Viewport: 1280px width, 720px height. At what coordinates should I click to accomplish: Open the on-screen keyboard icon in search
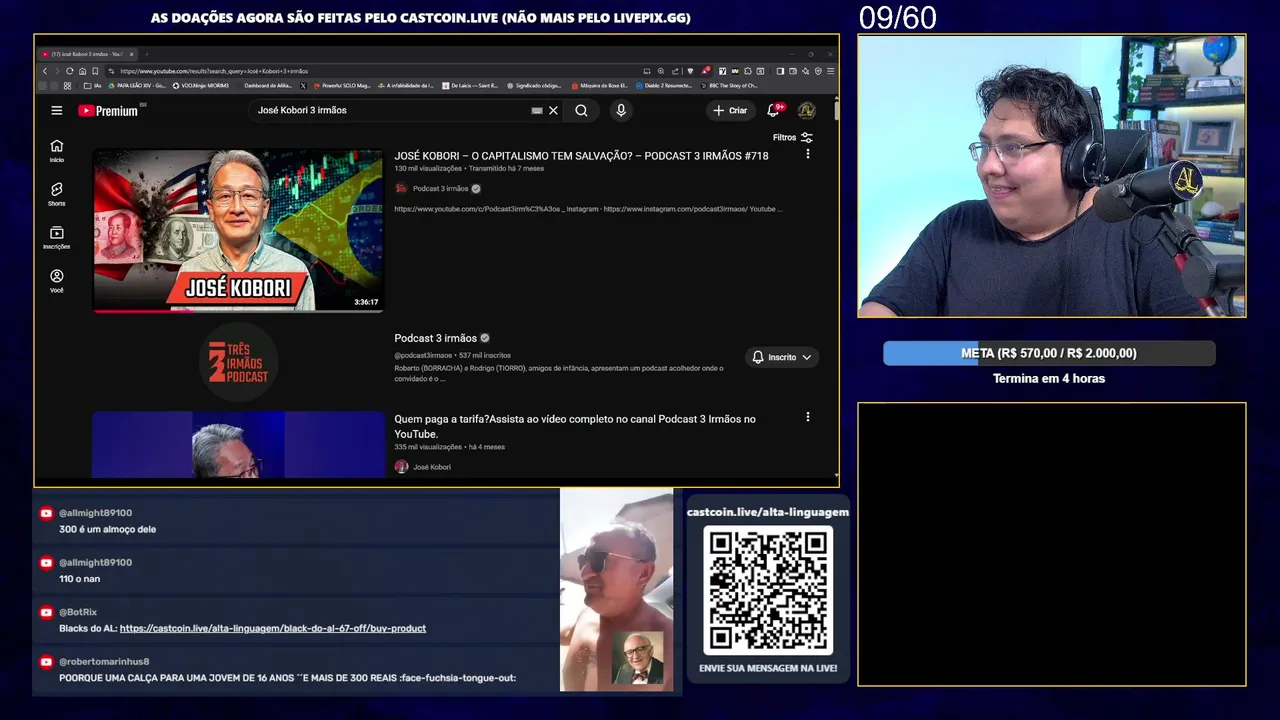tap(537, 110)
